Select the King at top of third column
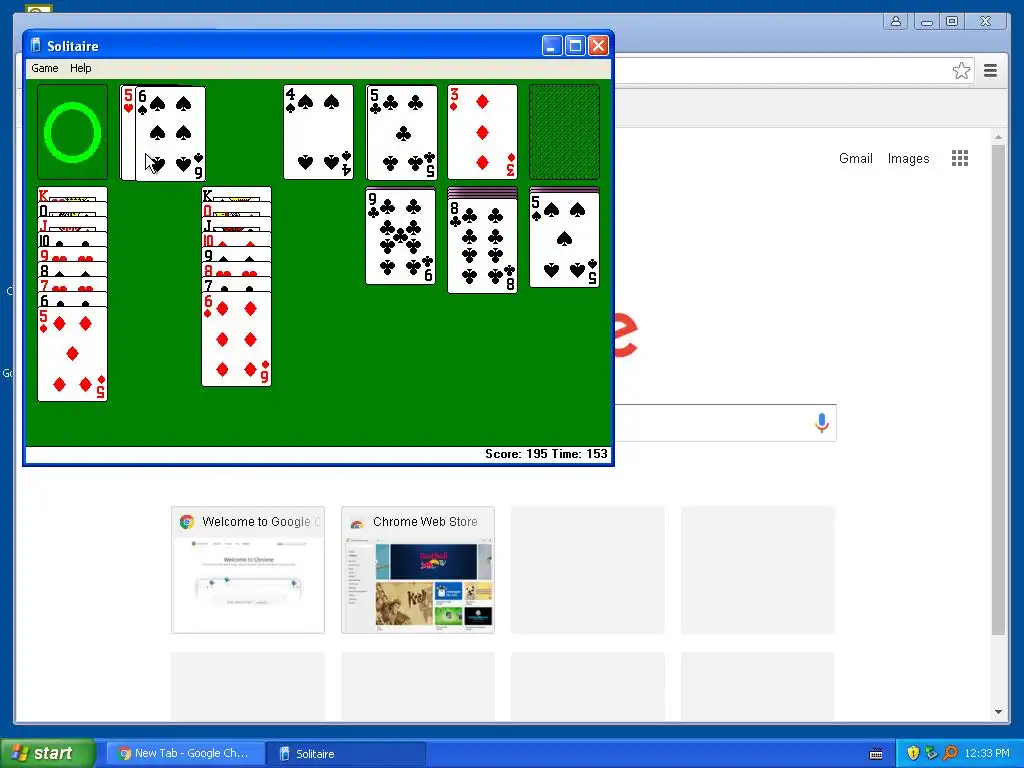Screen dimensions: 1024x768 tap(236, 195)
